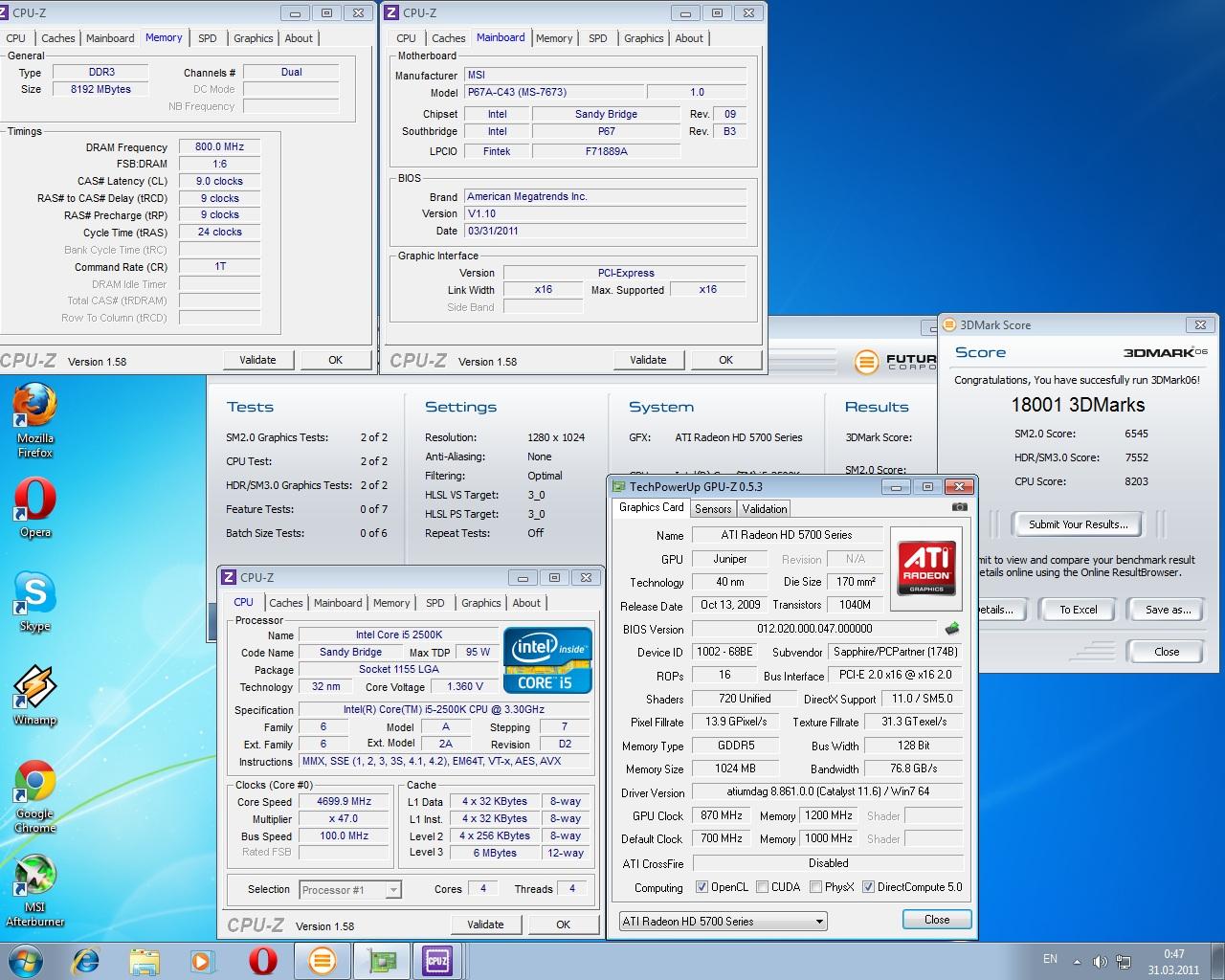Open Google Chrome desktop shortcut
This screenshot has width=1225, height=980.
35,796
